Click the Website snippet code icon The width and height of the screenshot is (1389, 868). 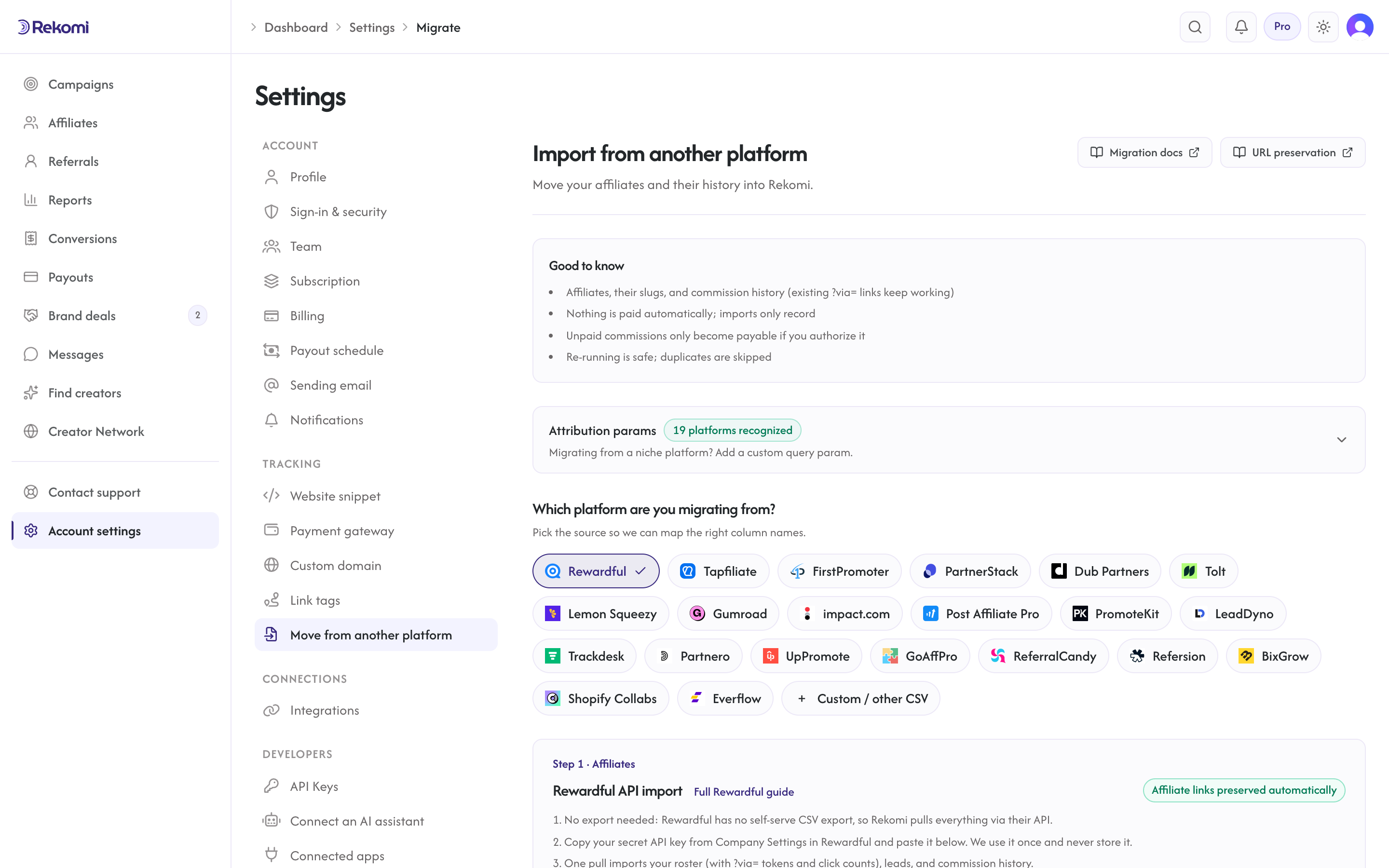[272, 495]
